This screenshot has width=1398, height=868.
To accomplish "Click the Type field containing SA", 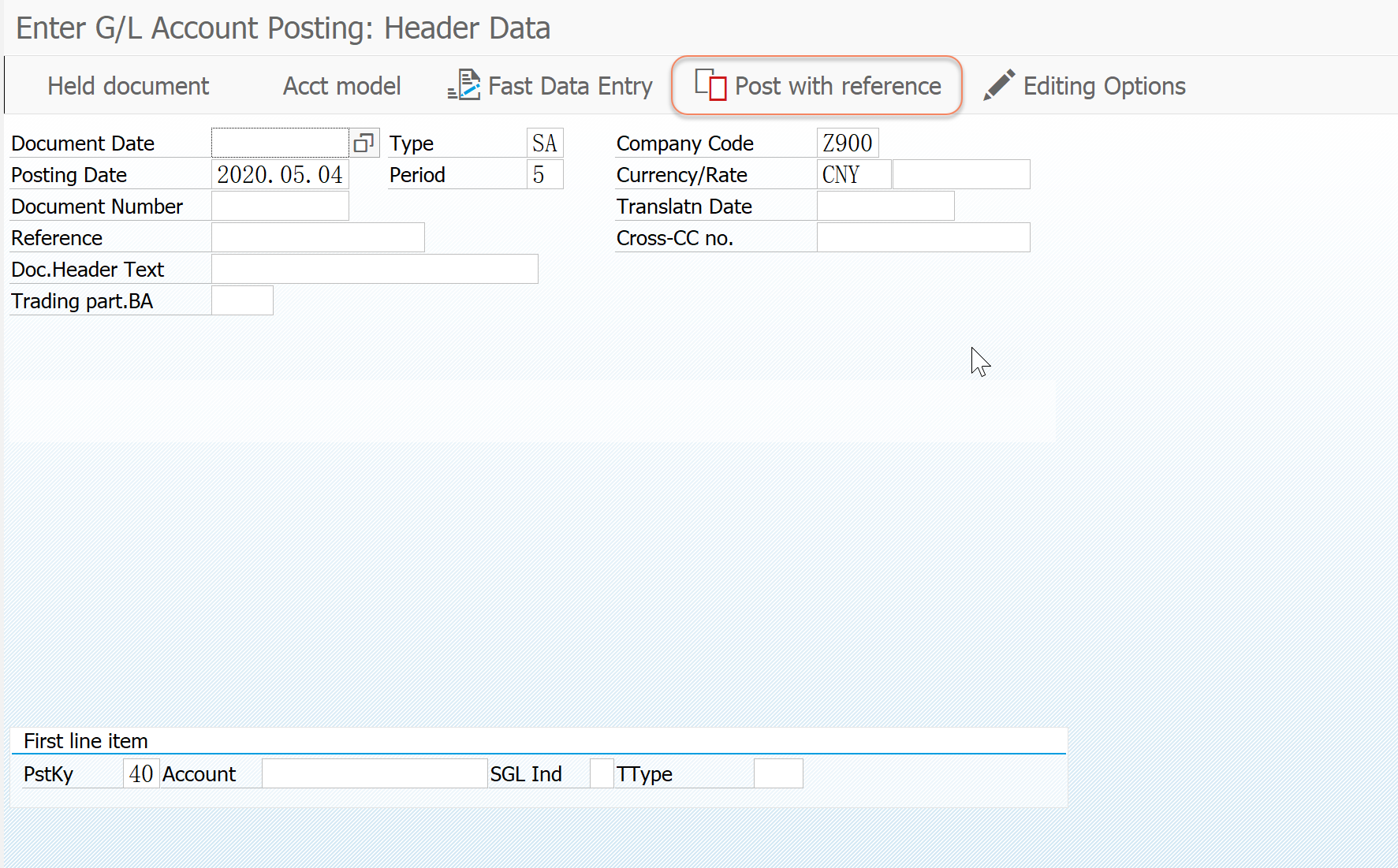I will (545, 143).
